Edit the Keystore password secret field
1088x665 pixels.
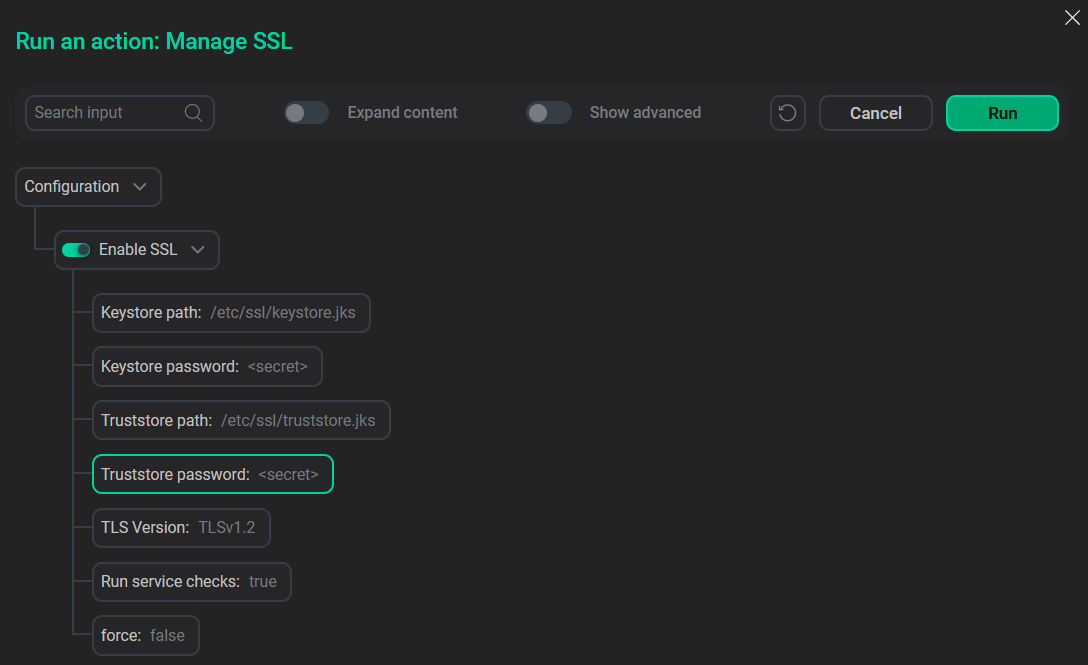tap(207, 367)
